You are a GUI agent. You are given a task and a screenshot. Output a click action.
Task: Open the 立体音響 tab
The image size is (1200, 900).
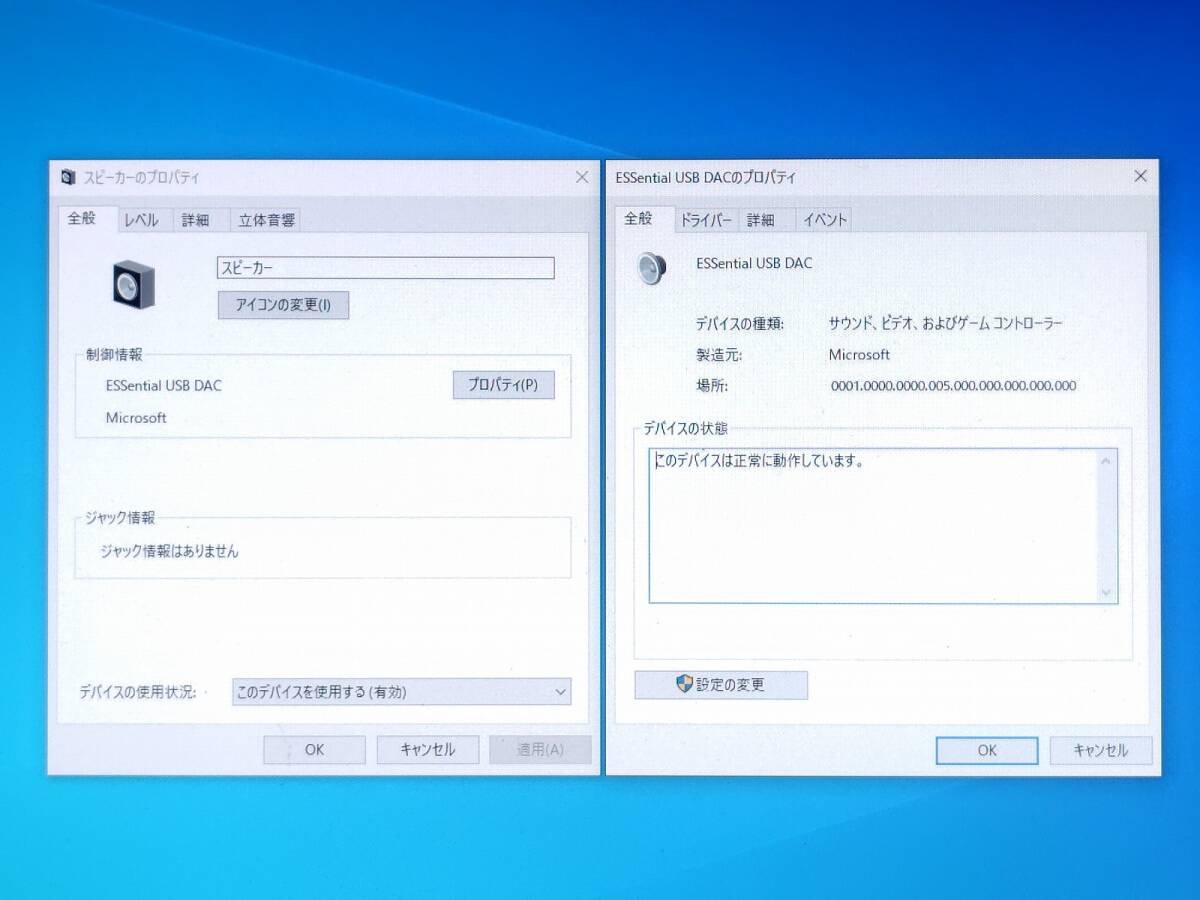point(267,220)
